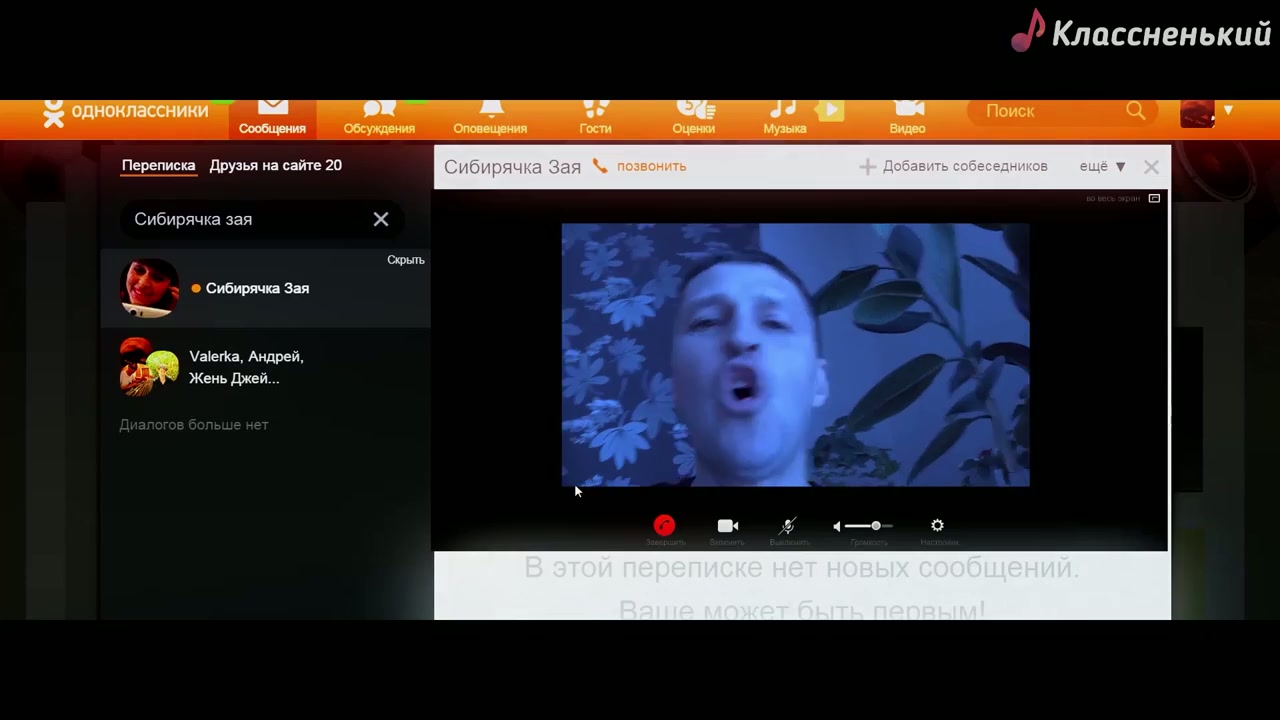Switch video call to full screen
The image size is (1280, 720).
coord(1153,198)
